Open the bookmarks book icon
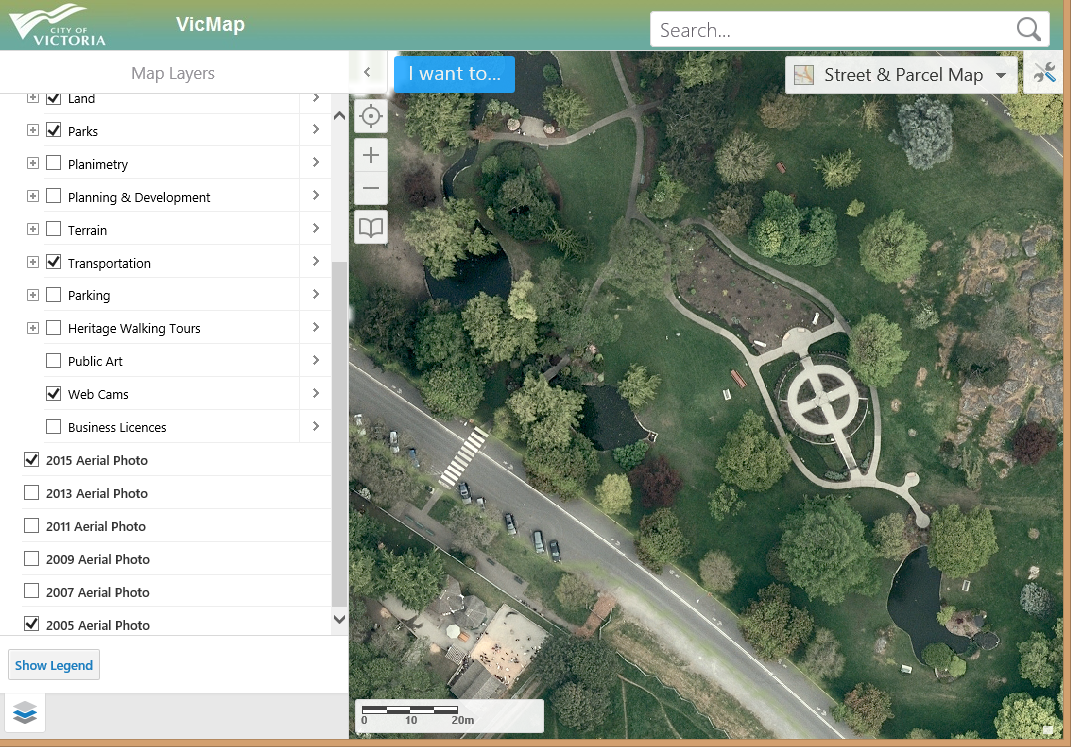Screen dimensions: 1071x747 click(x=371, y=227)
